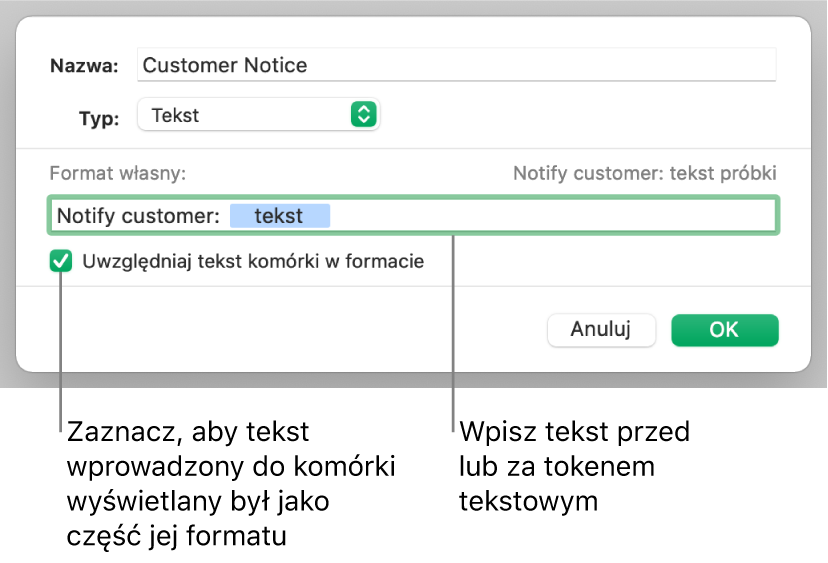Click the 'Format własny:' label
The image size is (828, 563).
[118, 173]
